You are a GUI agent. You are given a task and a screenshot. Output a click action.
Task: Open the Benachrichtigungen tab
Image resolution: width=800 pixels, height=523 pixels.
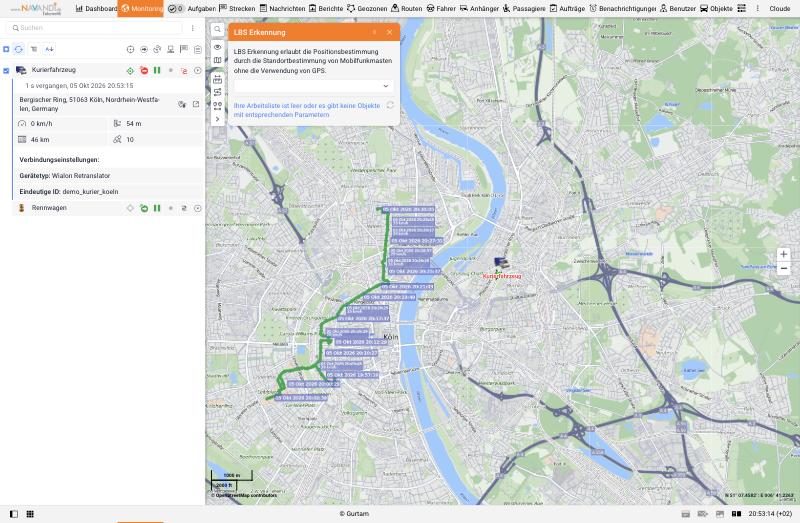622,9
